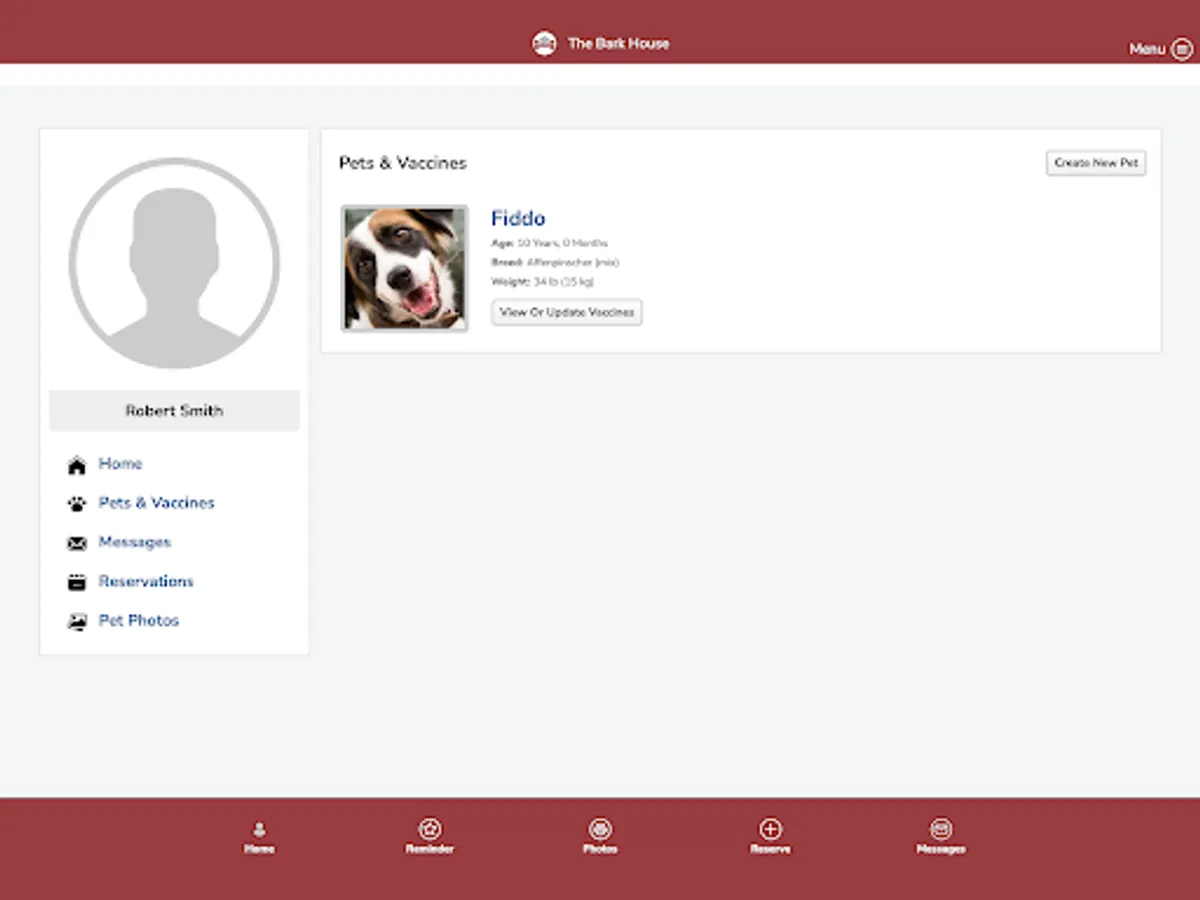Click the Robert Smith profile avatar
This screenshot has width=1200, height=900.
(174, 264)
